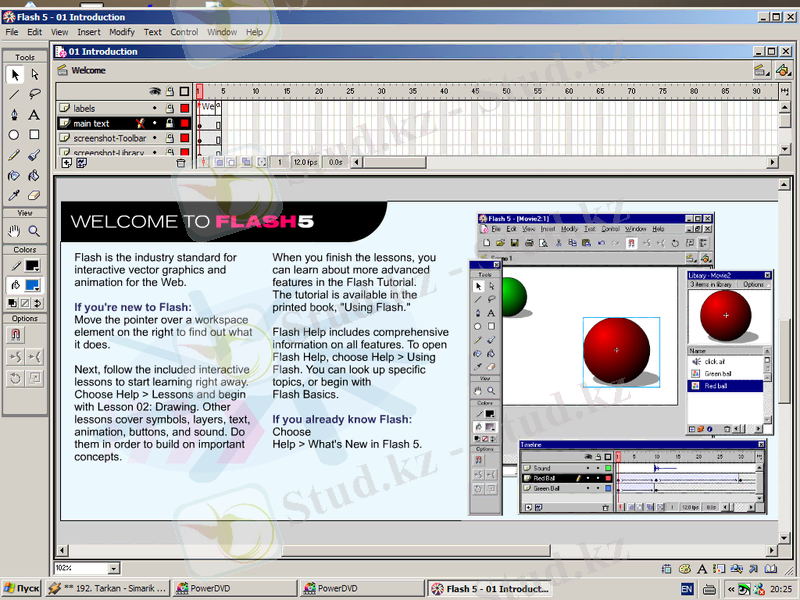Toggle lock on the labels layer
Viewport: 800px width, 600px height.
click(x=169, y=108)
